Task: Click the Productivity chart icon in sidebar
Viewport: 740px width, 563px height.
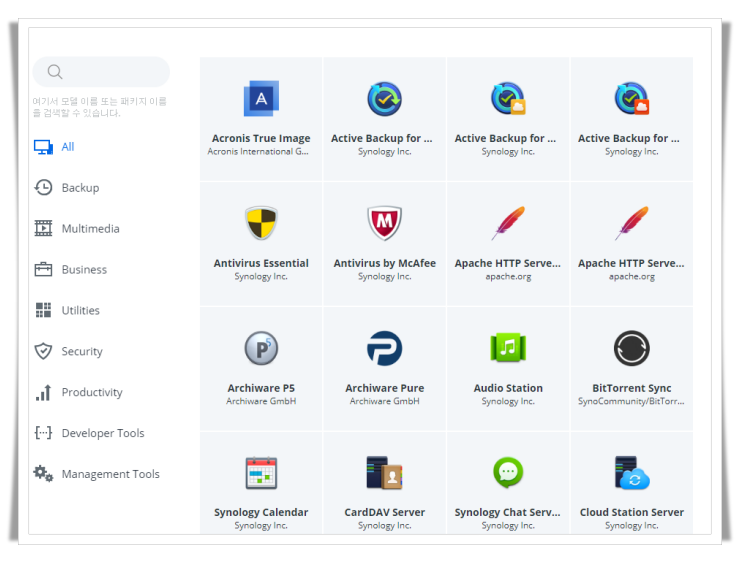Action: 43,392
